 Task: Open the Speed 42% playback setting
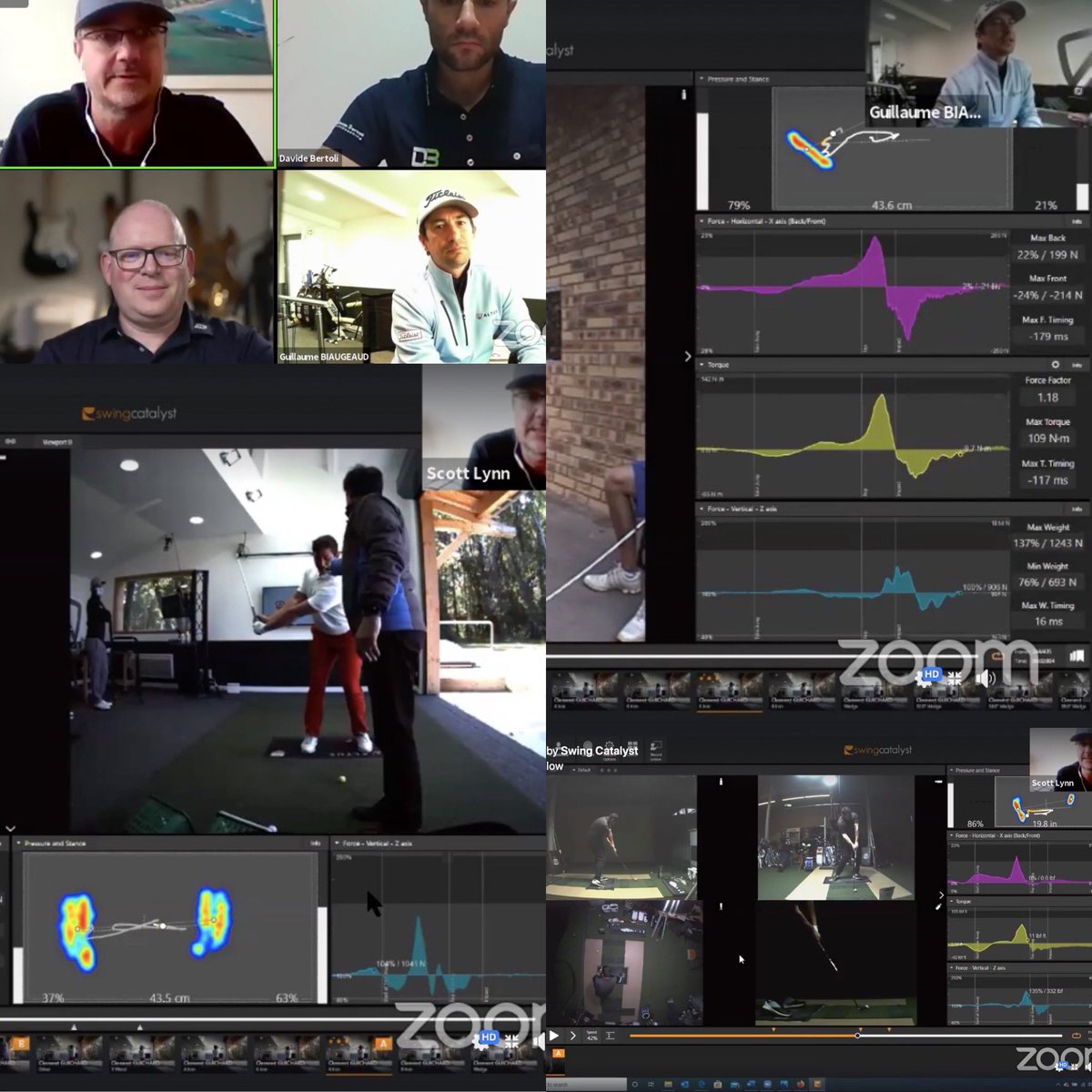(x=591, y=1035)
